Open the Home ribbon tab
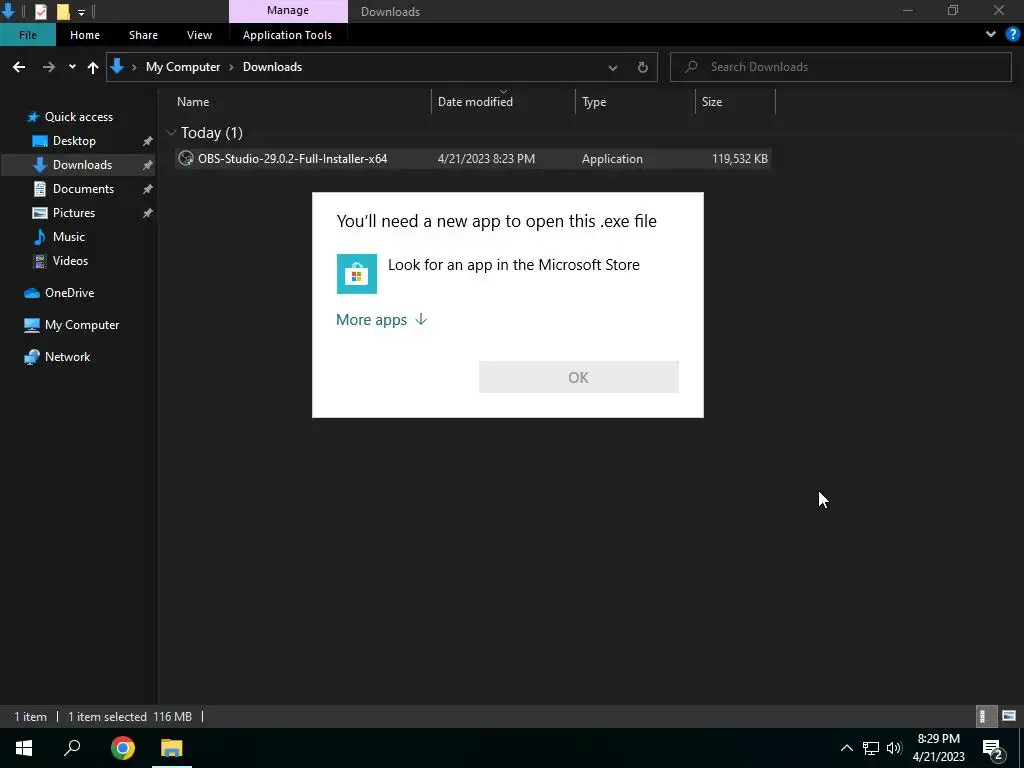Viewport: 1024px width, 768px height. pos(85,35)
